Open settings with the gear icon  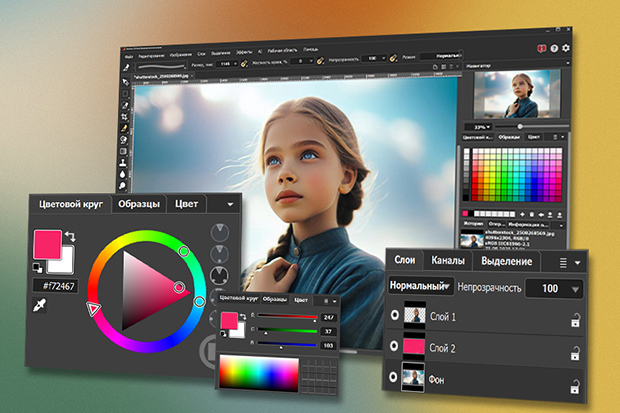click(566, 48)
